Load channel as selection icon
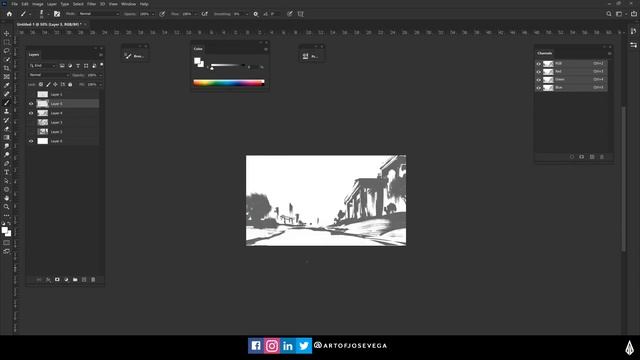The image size is (640, 360). 571,157
